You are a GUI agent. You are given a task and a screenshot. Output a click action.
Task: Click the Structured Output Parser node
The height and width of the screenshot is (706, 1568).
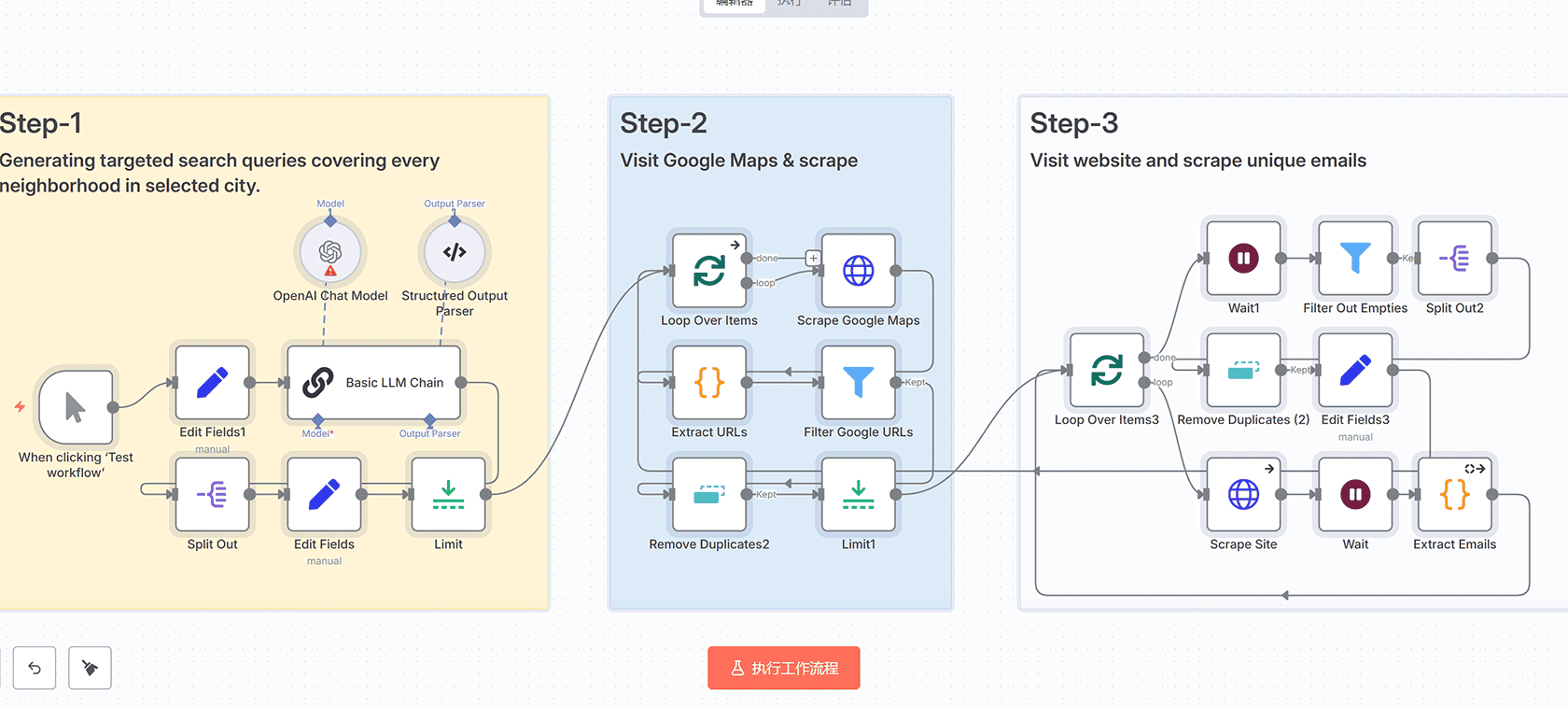click(x=455, y=252)
